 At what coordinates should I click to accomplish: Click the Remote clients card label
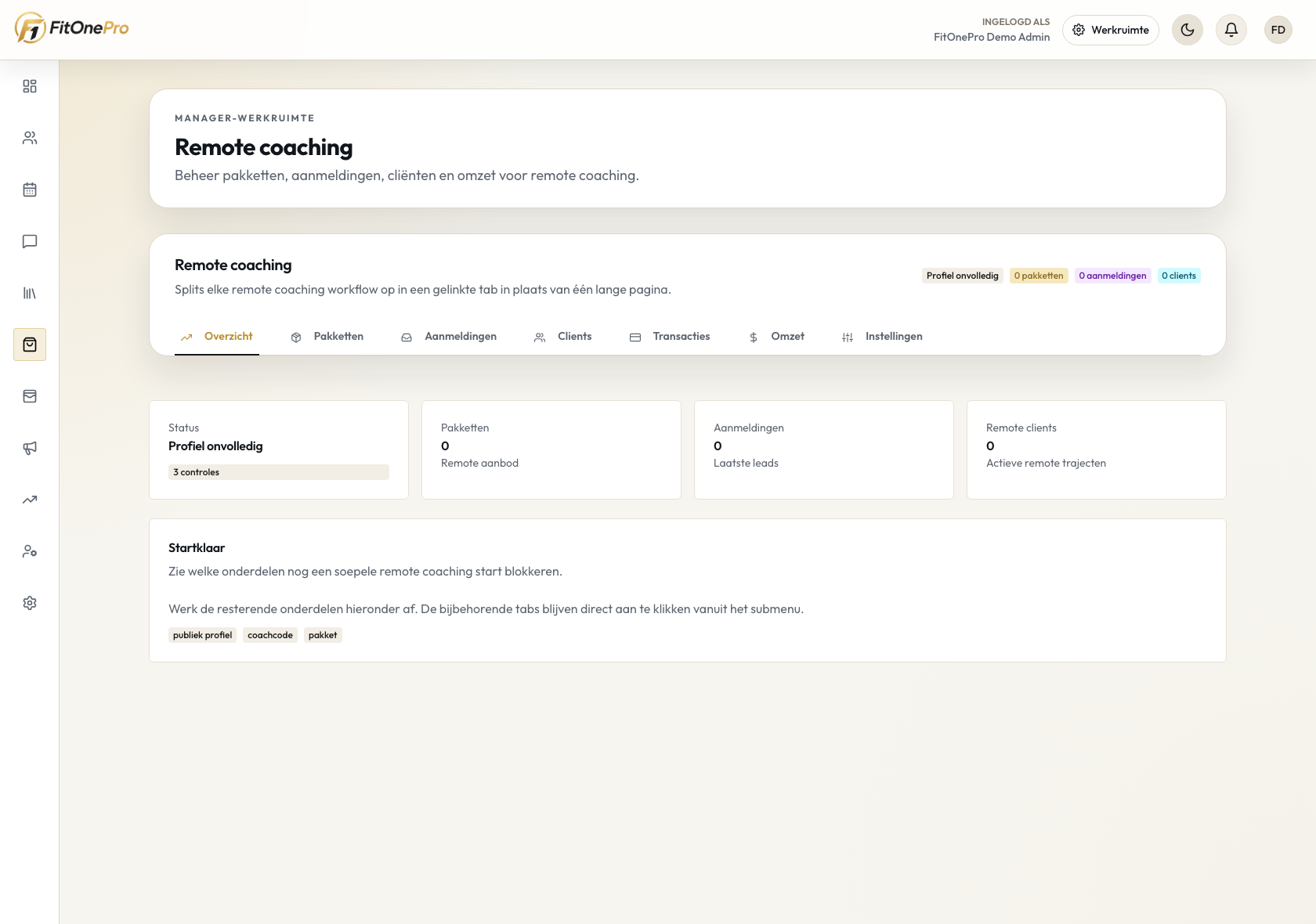tap(1021, 428)
